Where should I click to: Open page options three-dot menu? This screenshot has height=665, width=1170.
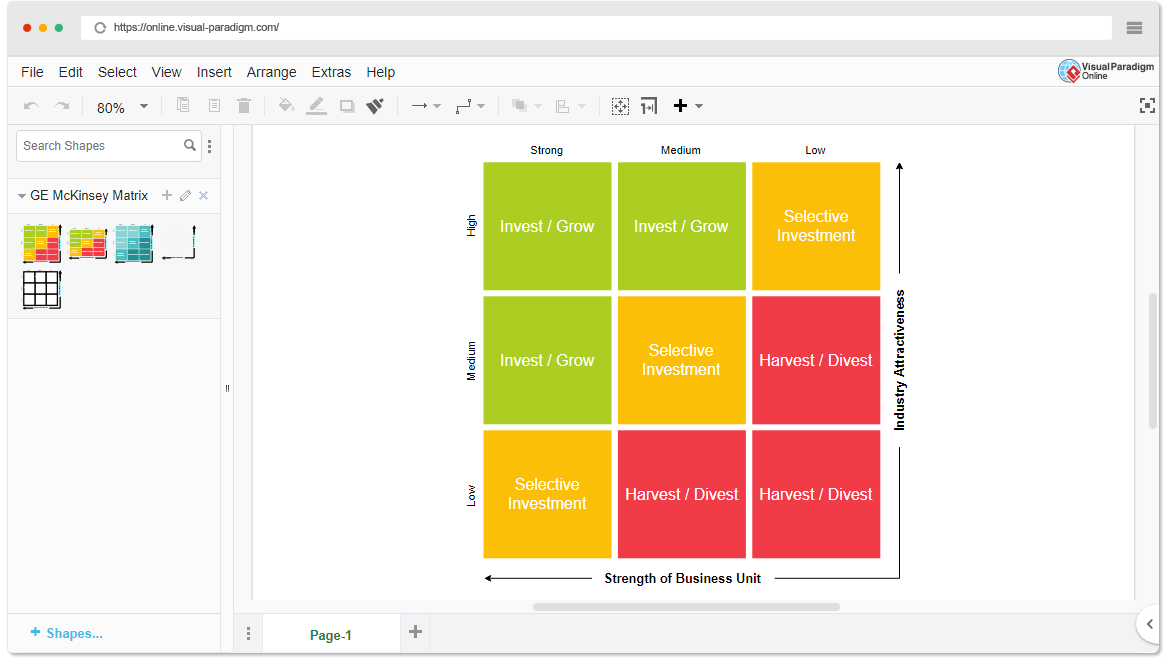click(248, 634)
